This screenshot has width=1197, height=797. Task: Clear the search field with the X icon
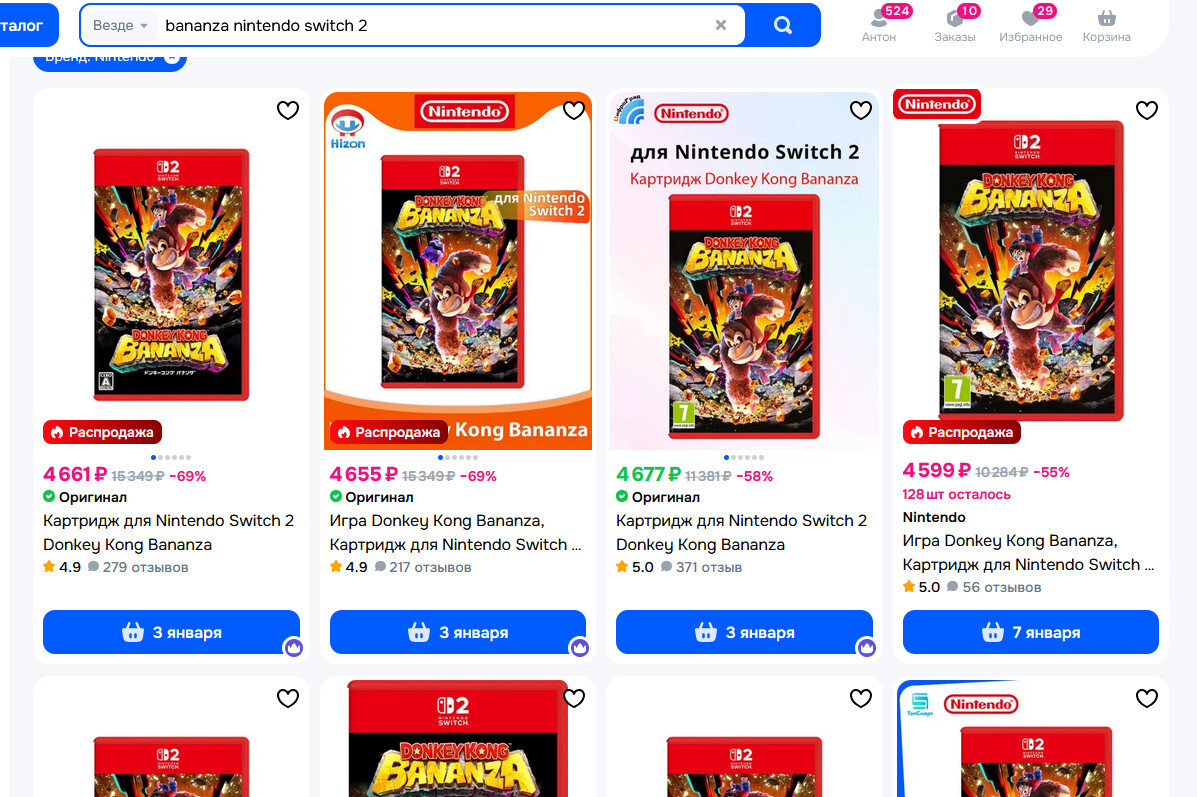[721, 25]
